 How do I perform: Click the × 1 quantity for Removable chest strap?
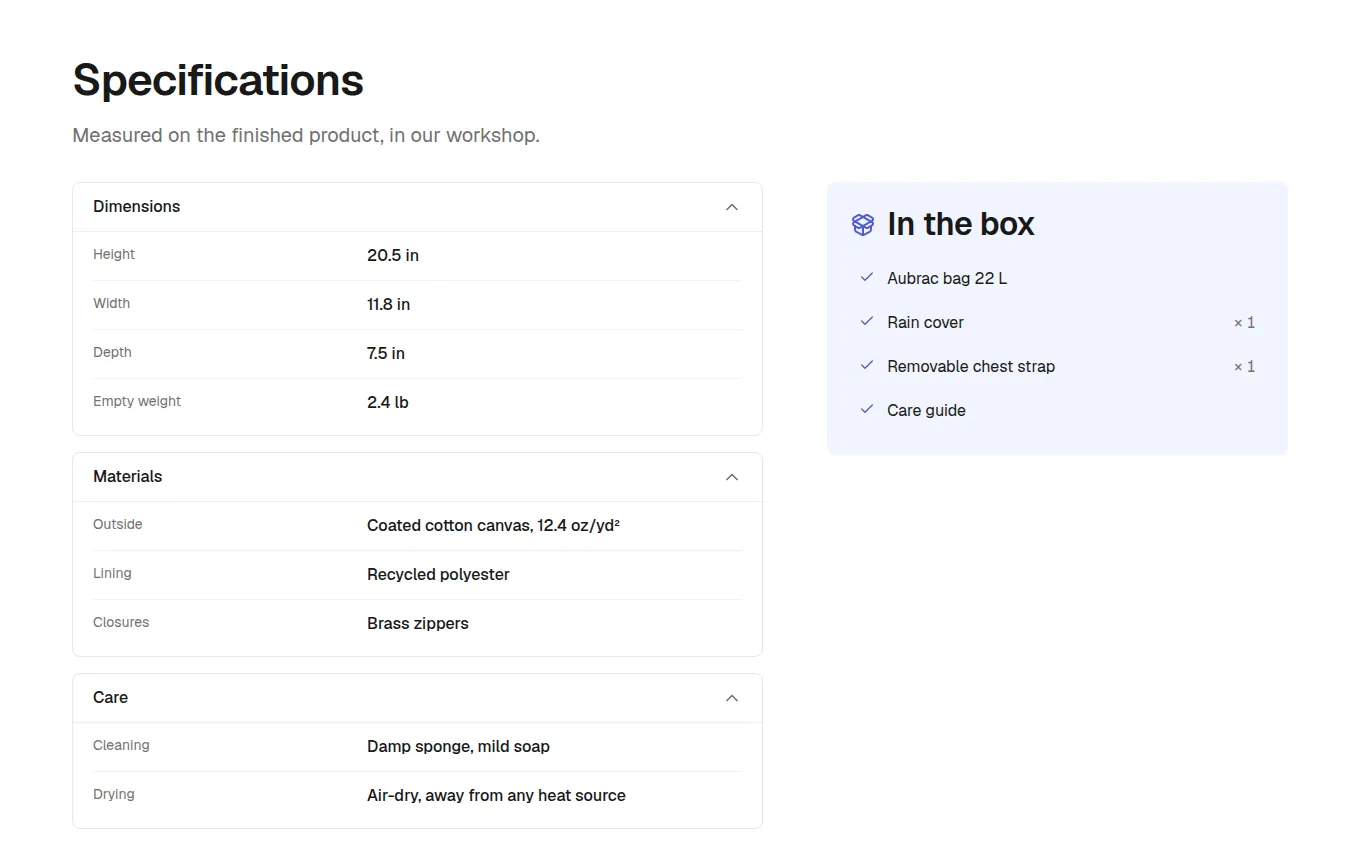(x=1244, y=366)
